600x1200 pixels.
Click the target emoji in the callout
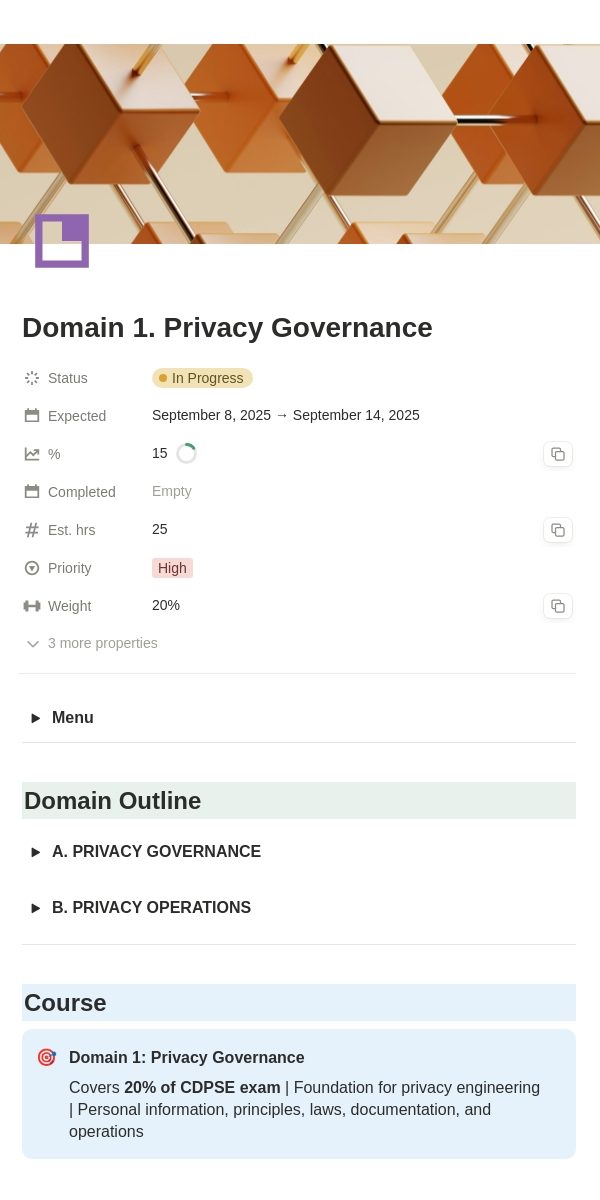(46, 1058)
